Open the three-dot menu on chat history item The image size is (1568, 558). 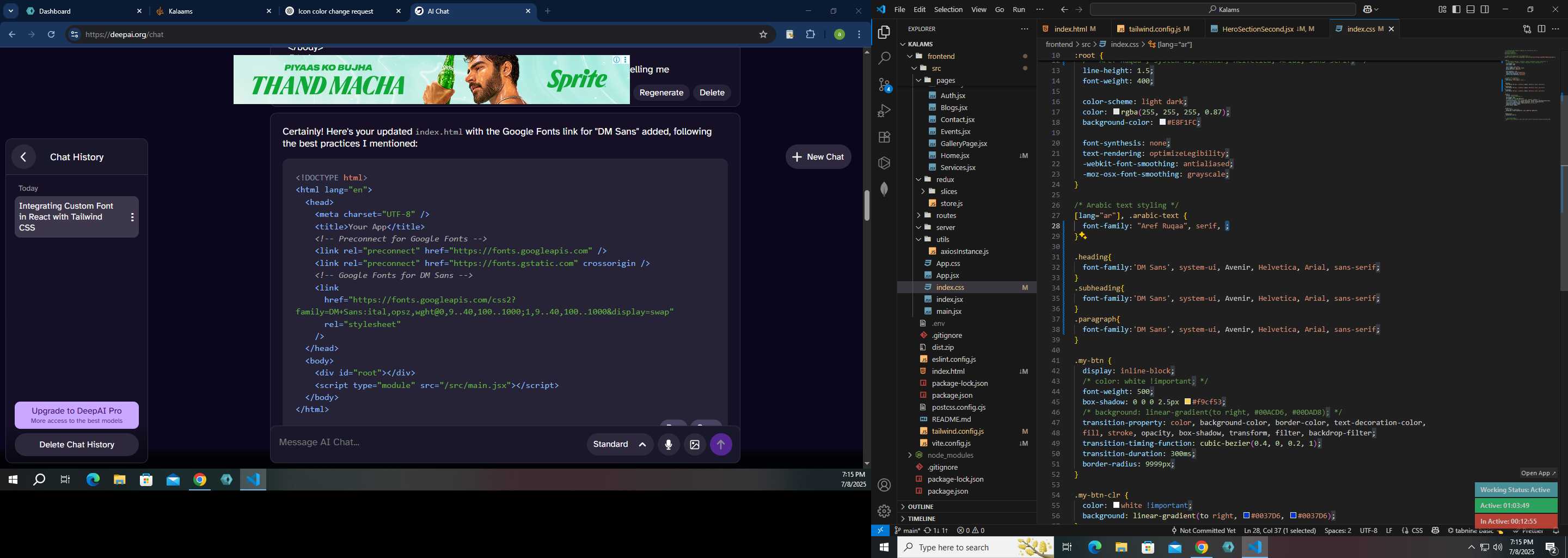(132, 217)
